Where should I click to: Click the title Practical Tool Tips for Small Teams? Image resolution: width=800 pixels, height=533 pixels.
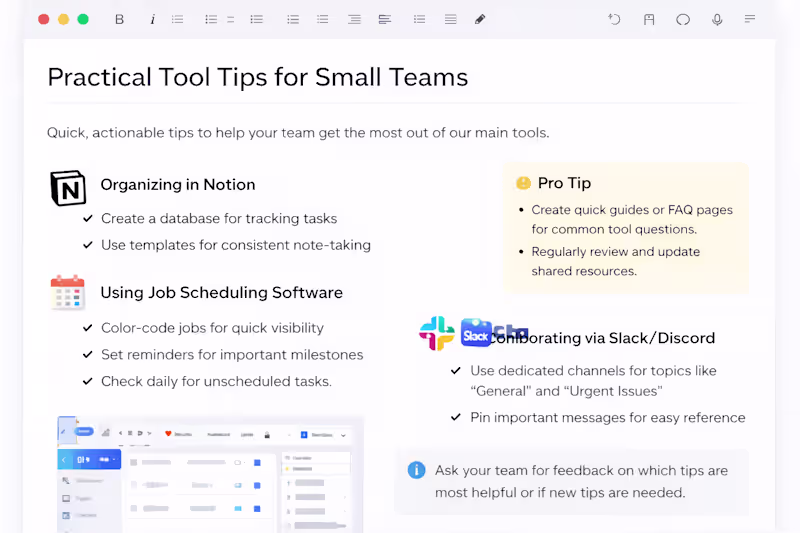(258, 78)
